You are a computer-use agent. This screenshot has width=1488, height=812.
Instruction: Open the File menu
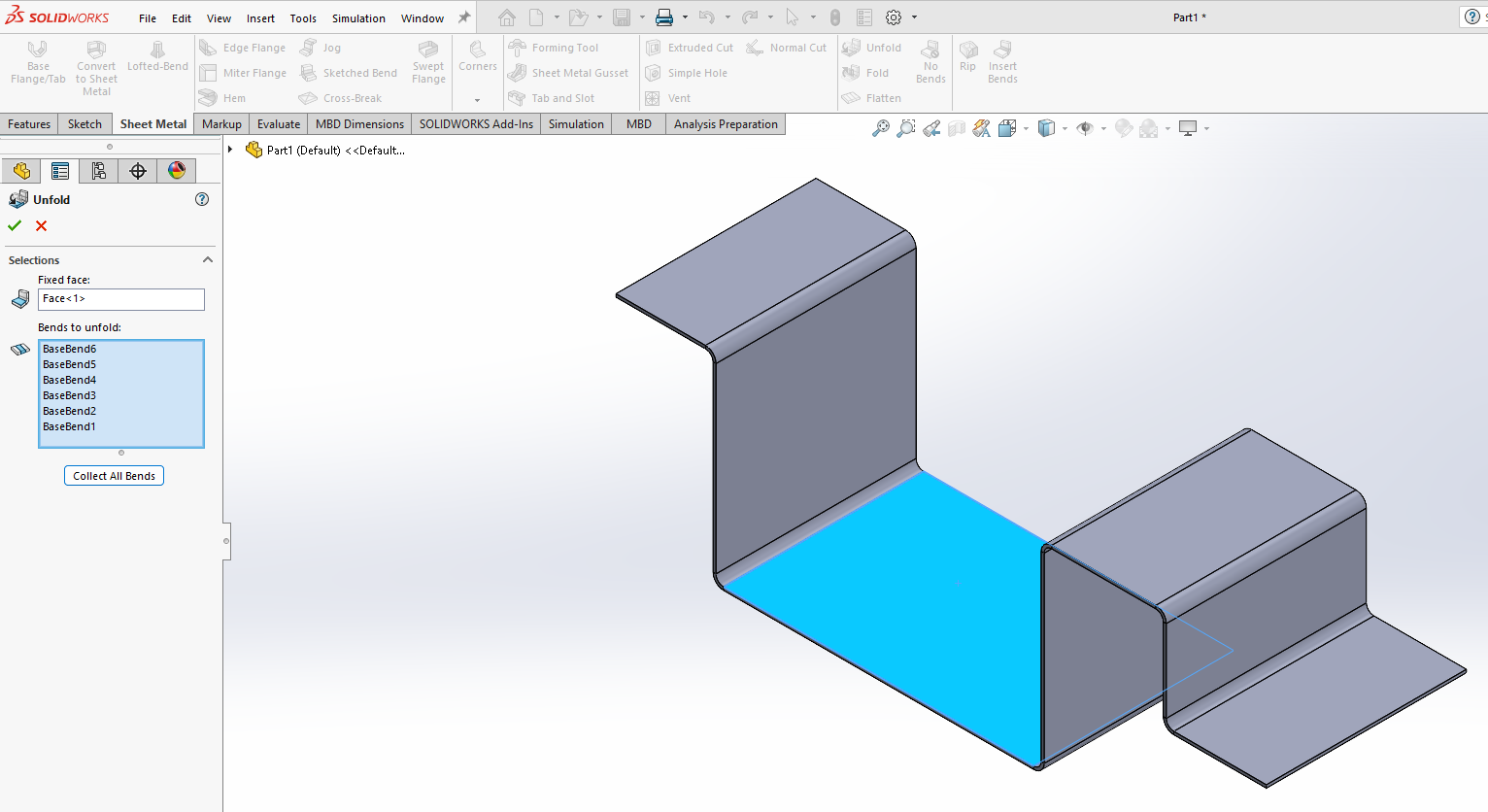[148, 18]
